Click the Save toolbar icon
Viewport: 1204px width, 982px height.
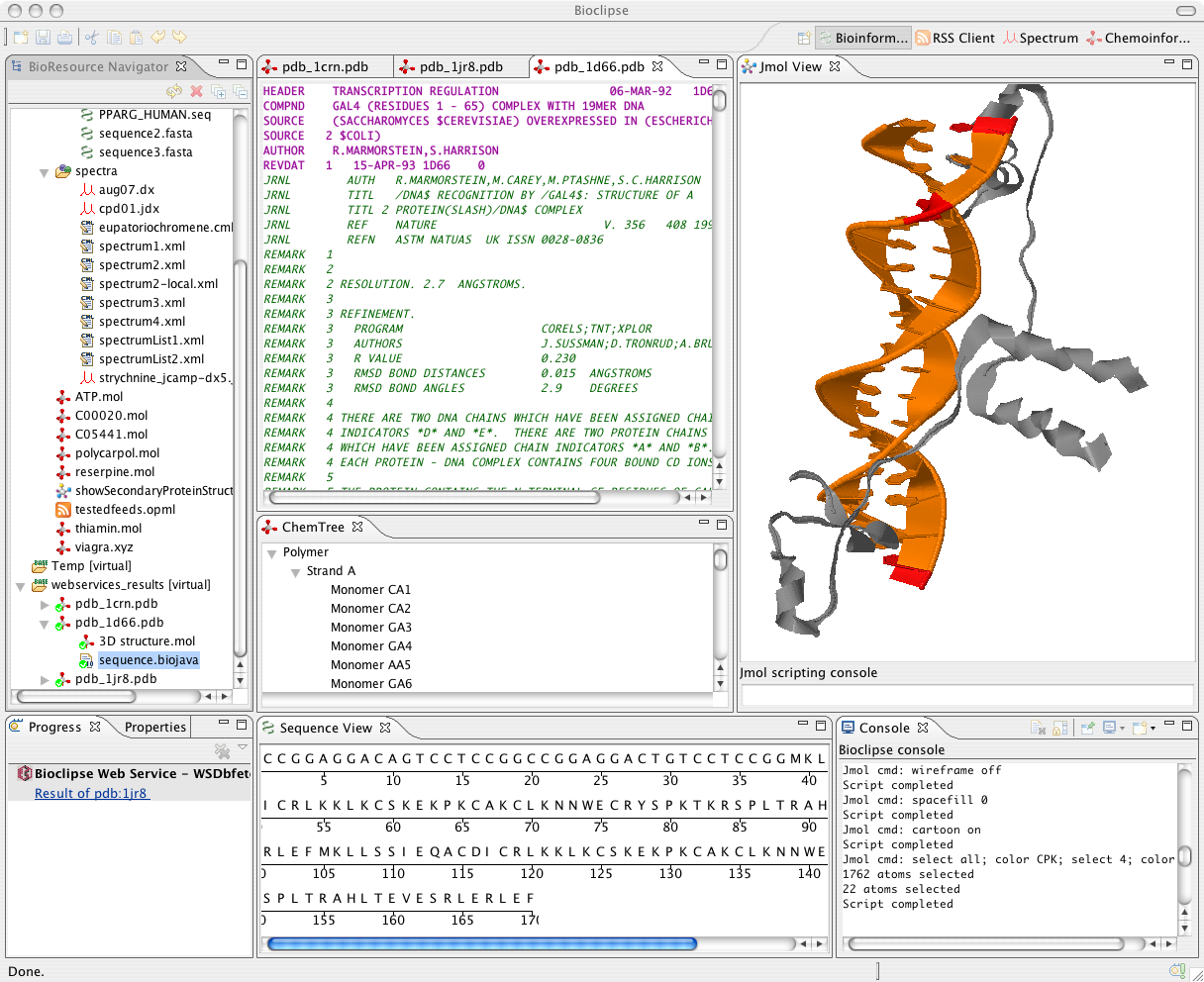[x=43, y=38]
